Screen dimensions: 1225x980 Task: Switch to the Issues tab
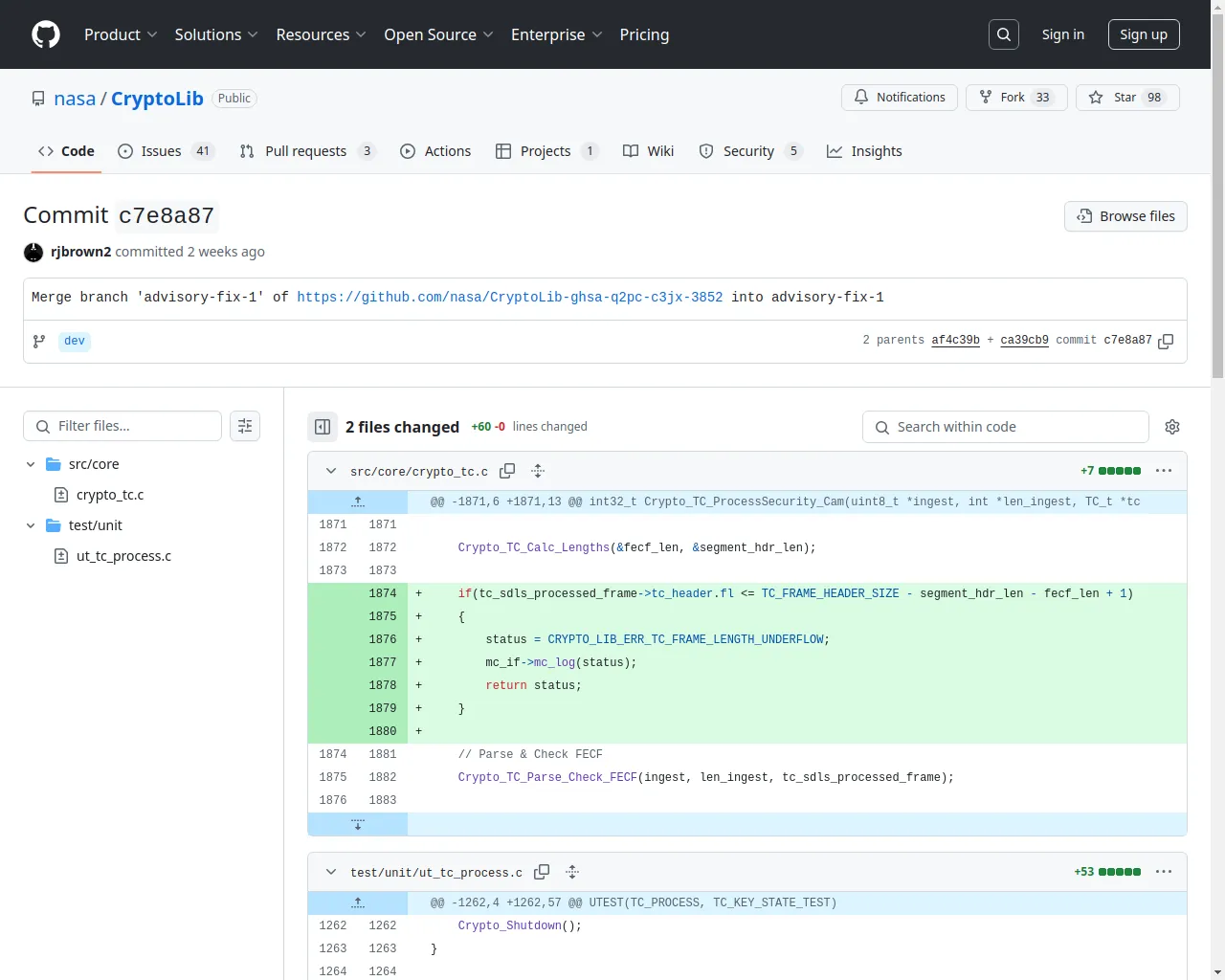[167, 151]
